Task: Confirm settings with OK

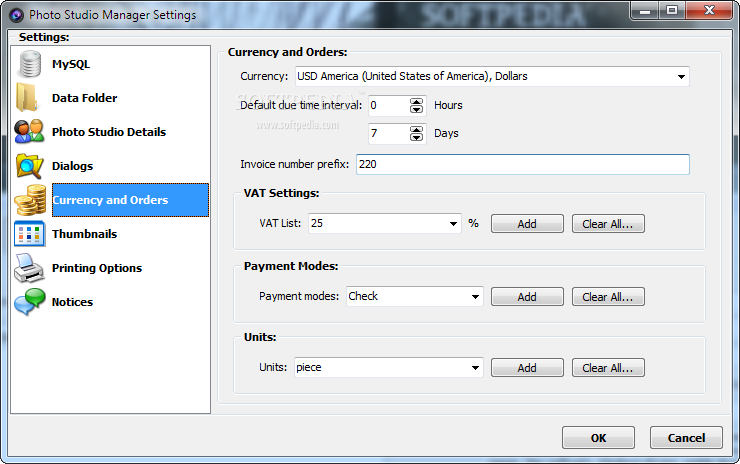Action: pos(598,438)
